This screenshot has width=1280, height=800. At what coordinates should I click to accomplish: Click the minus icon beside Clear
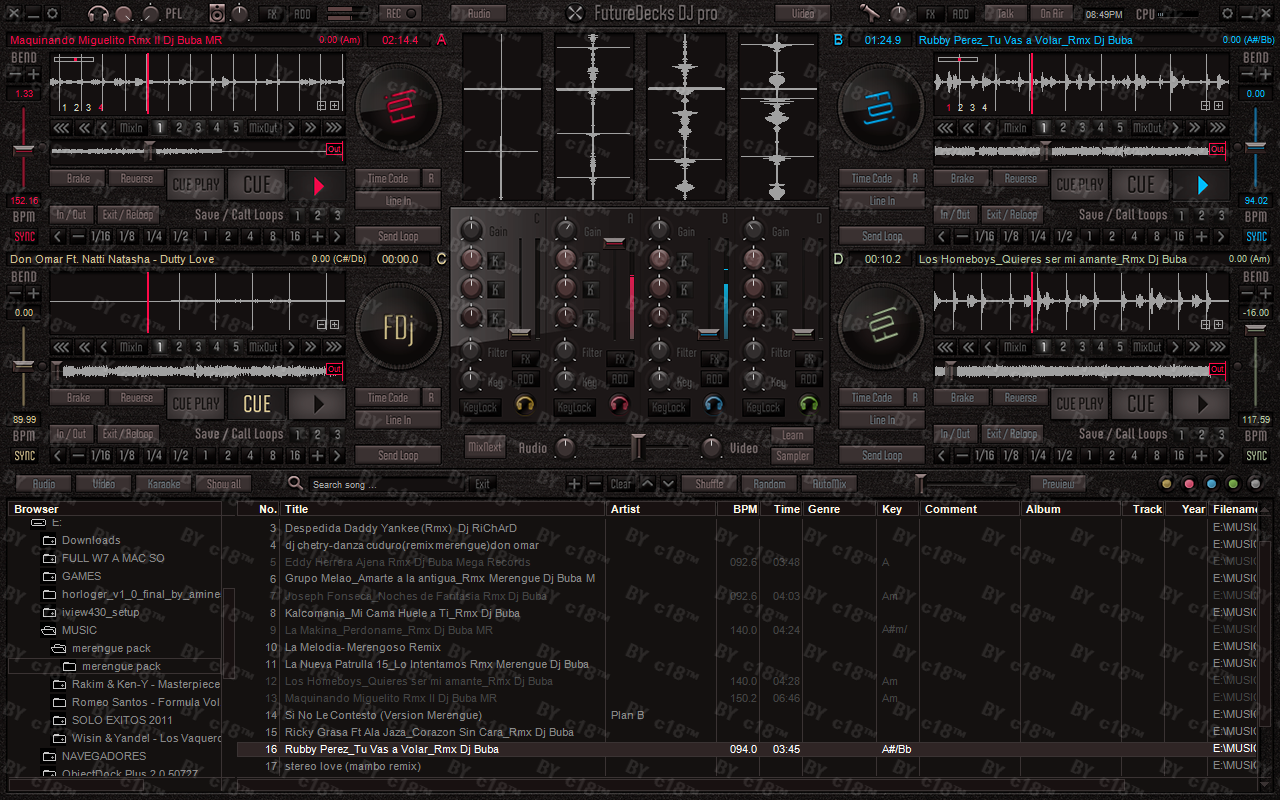click(594, 484)
